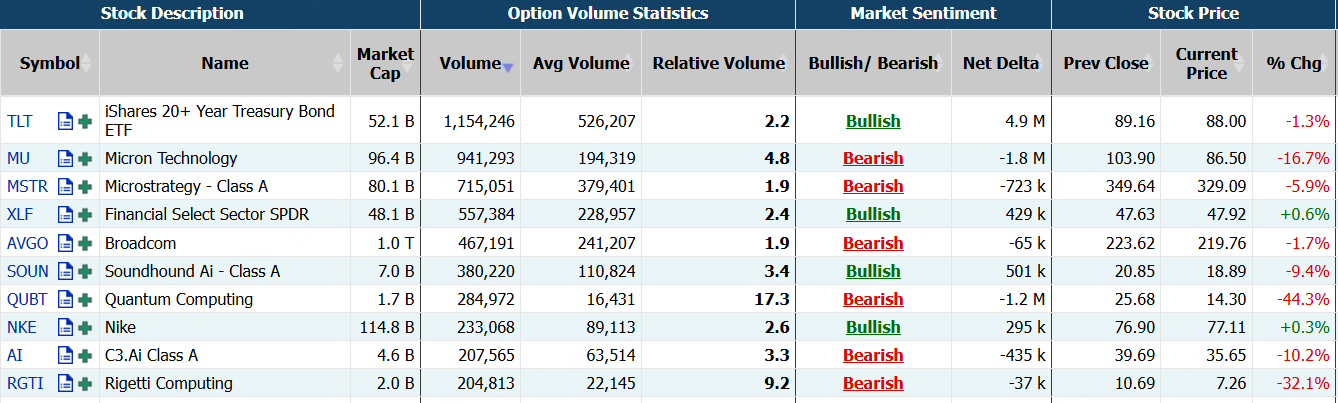This screenshot has height=403, width=1338.
Task: Click the Bearish link for AI
Action: pos(873,355)
